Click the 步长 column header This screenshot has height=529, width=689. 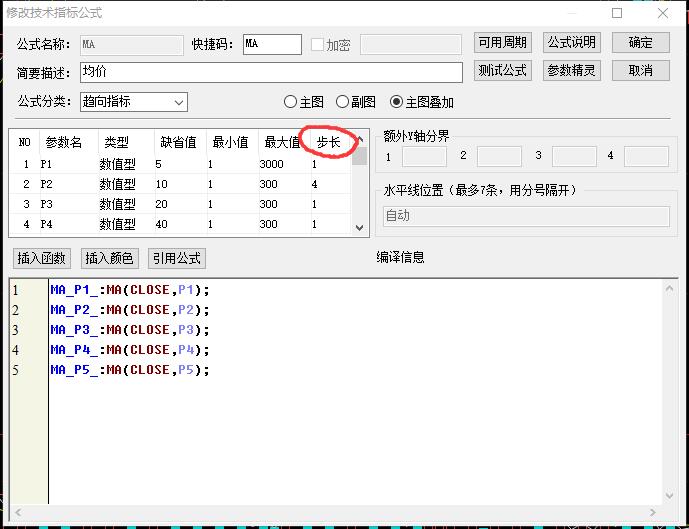329,142
